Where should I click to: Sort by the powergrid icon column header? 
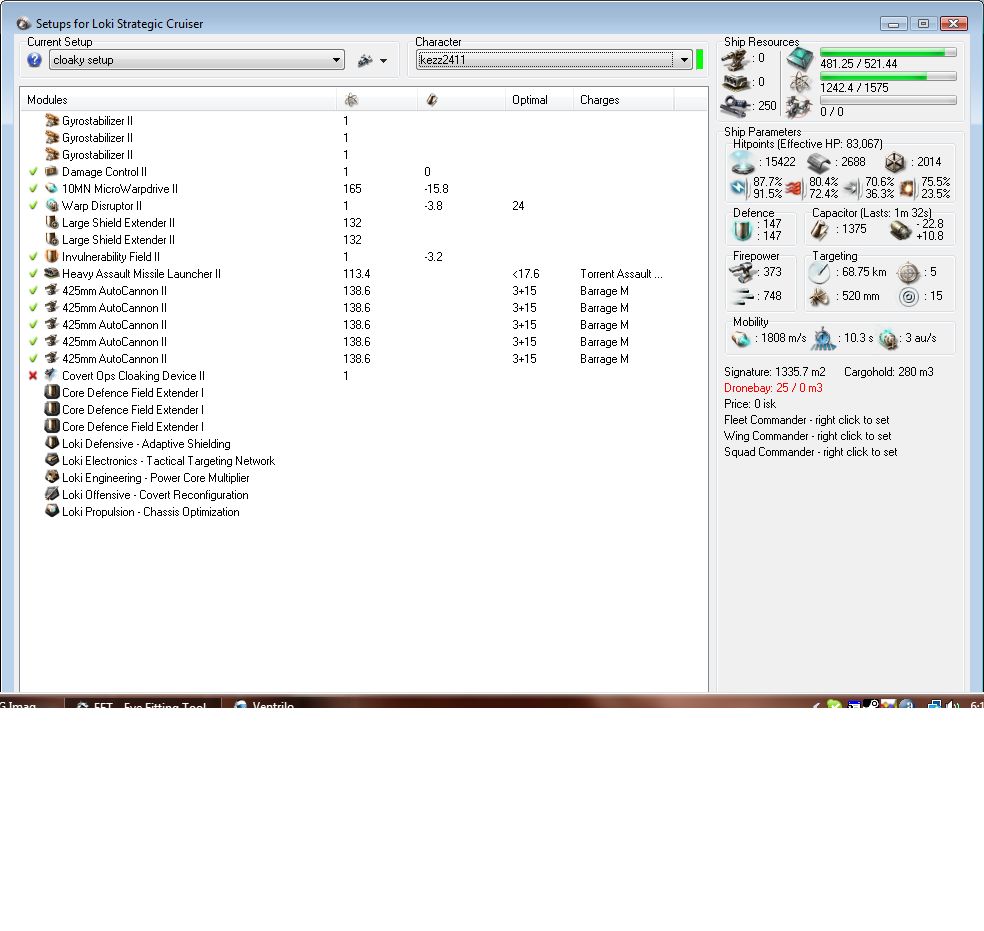tap(461, 100)
